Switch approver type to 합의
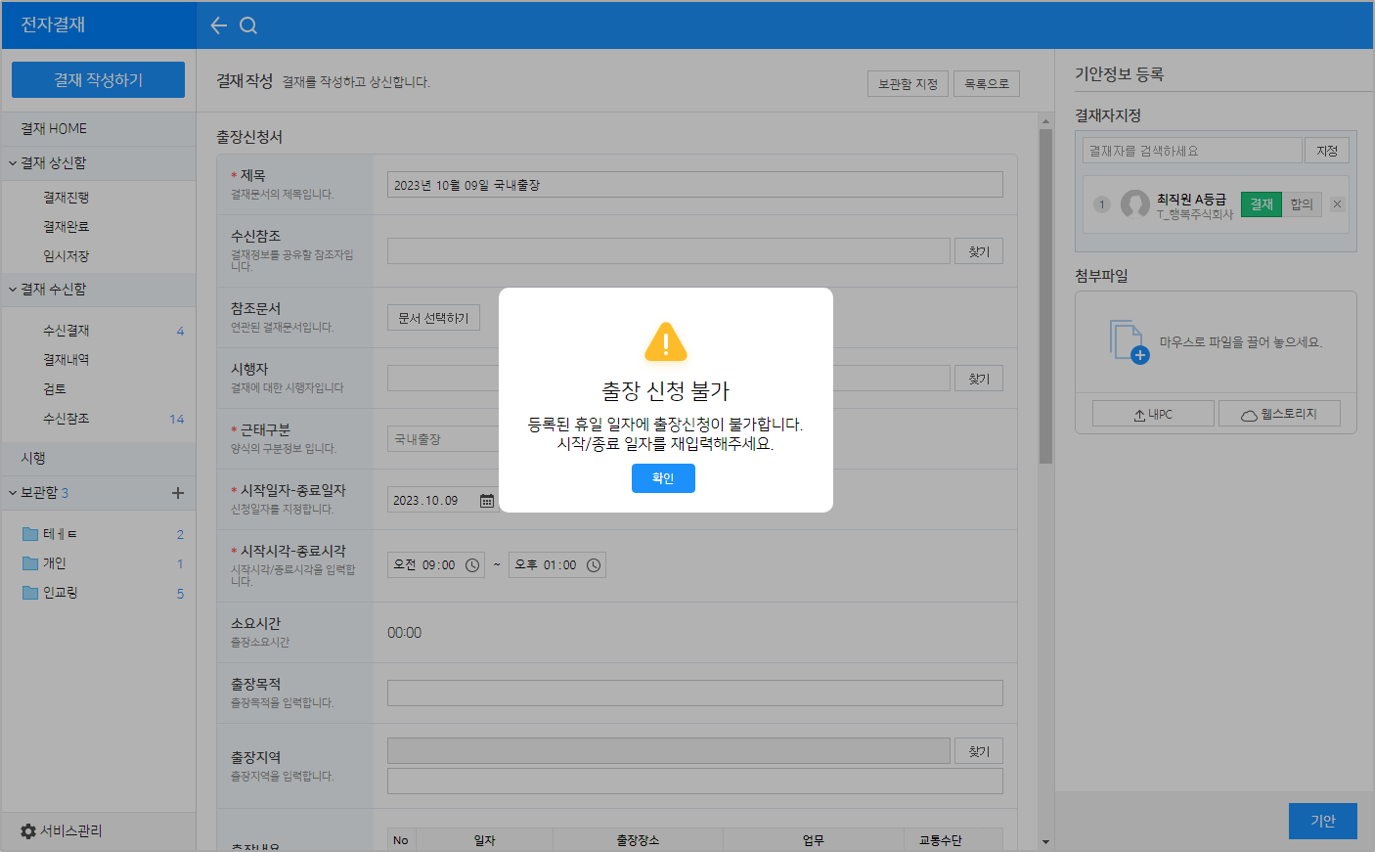This screenshot has height=852, width=1375. 1301,204
